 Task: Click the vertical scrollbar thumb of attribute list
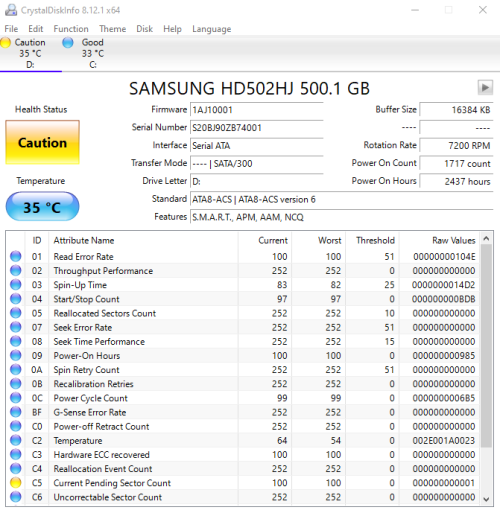[x=486, y=346]
